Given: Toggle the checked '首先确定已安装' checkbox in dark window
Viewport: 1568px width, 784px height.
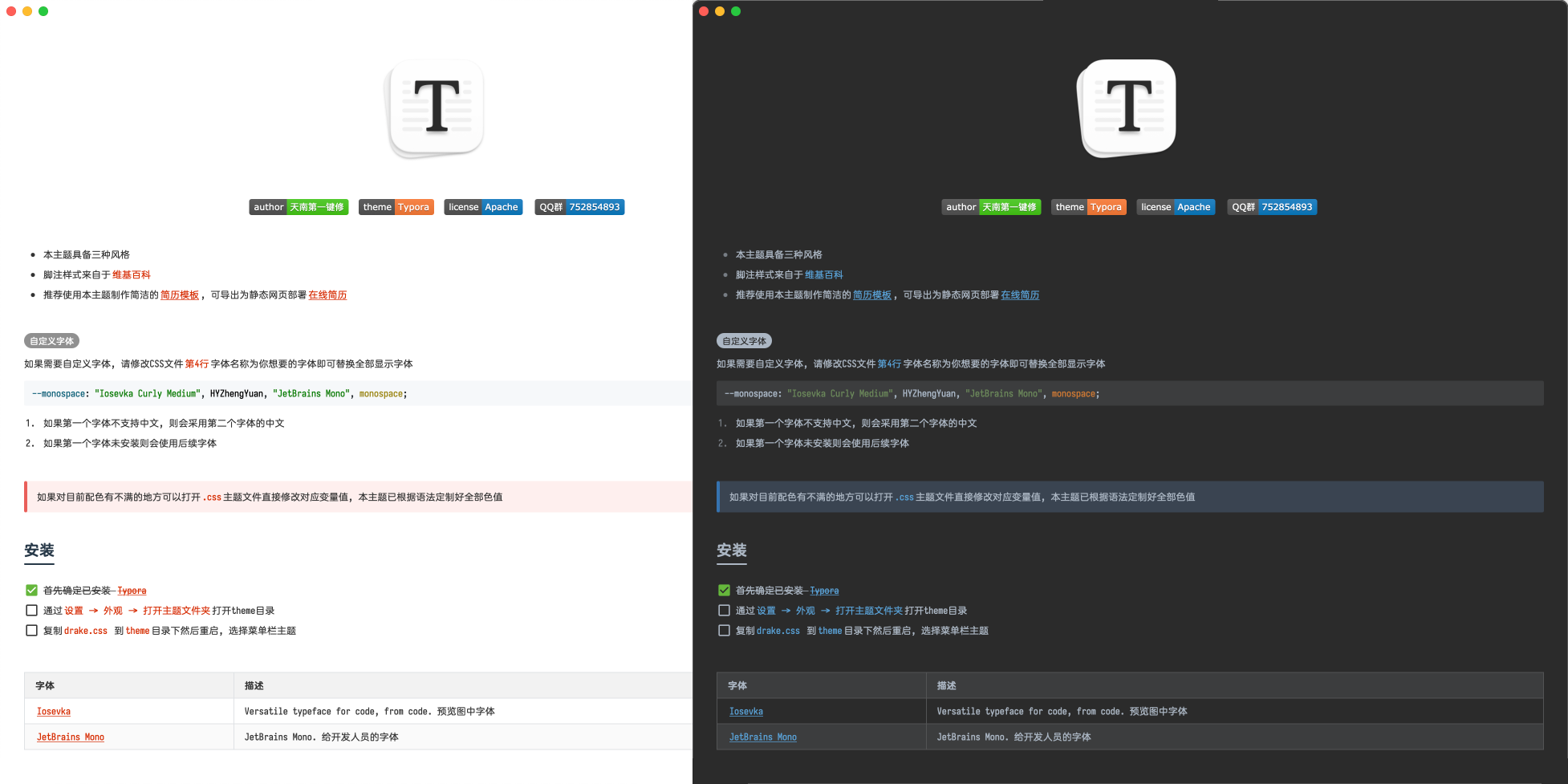Looking at the screenshot, I should tap(724, 591).
